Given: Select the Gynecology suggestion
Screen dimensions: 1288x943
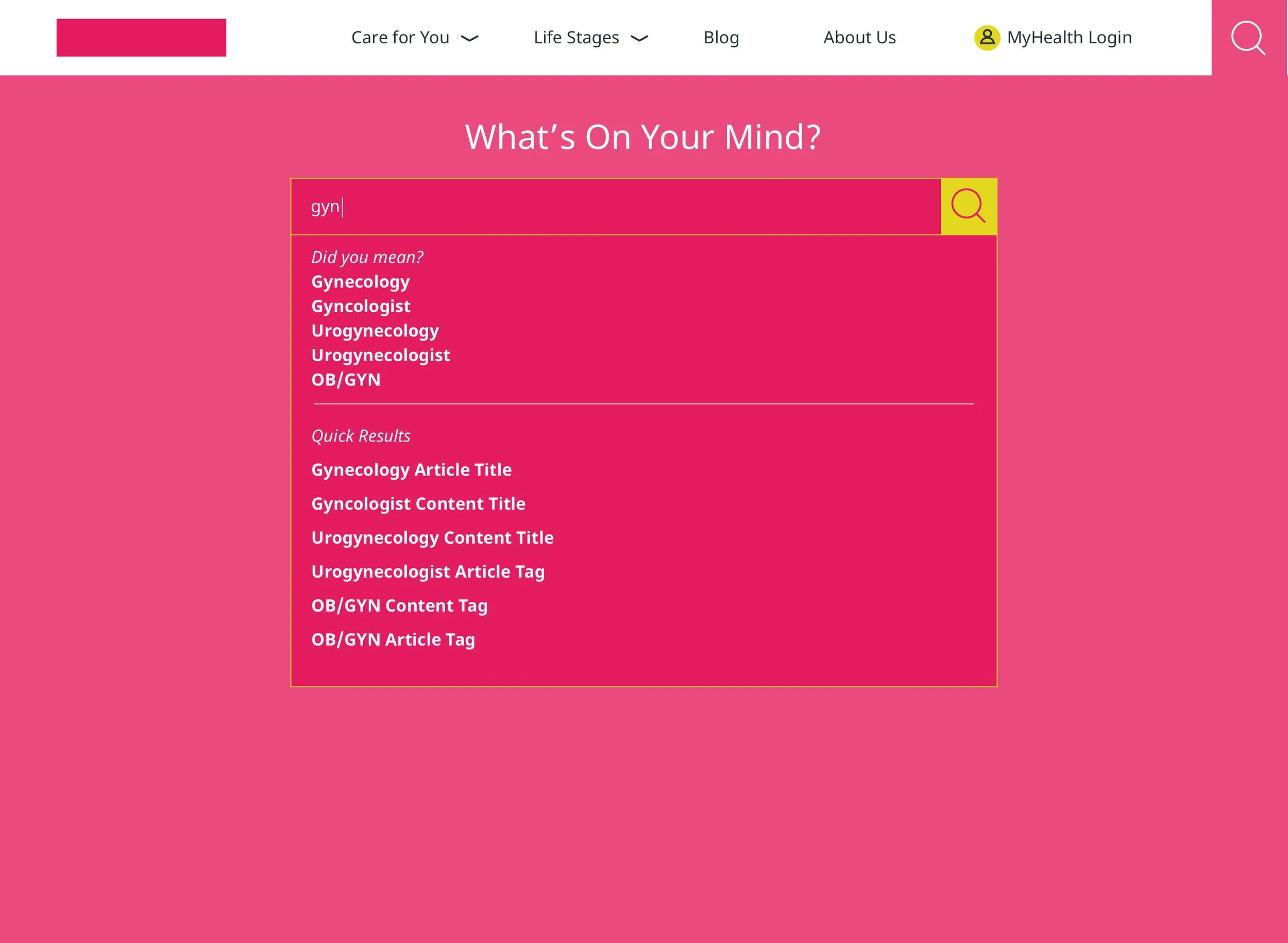Looking at the screenshot, I should pos(360,281).
